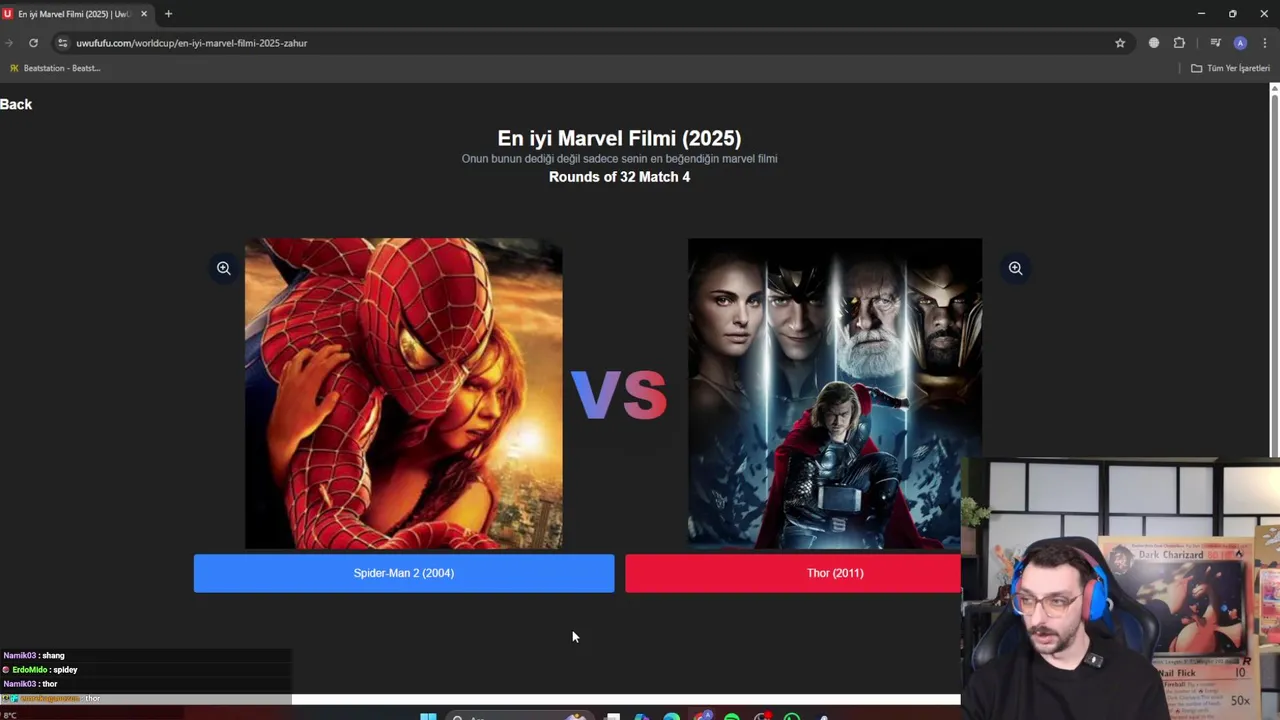Close the En iyi Marvel Filmi tab
The height and width of the screenshot is (720, 1280).
(x=143, y=14)
